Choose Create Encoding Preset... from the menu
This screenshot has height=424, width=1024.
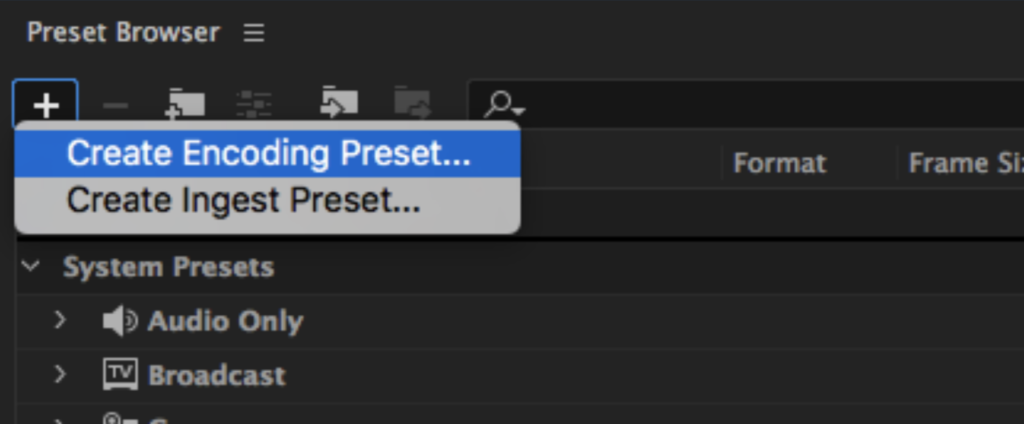click(x=268, y=154)
